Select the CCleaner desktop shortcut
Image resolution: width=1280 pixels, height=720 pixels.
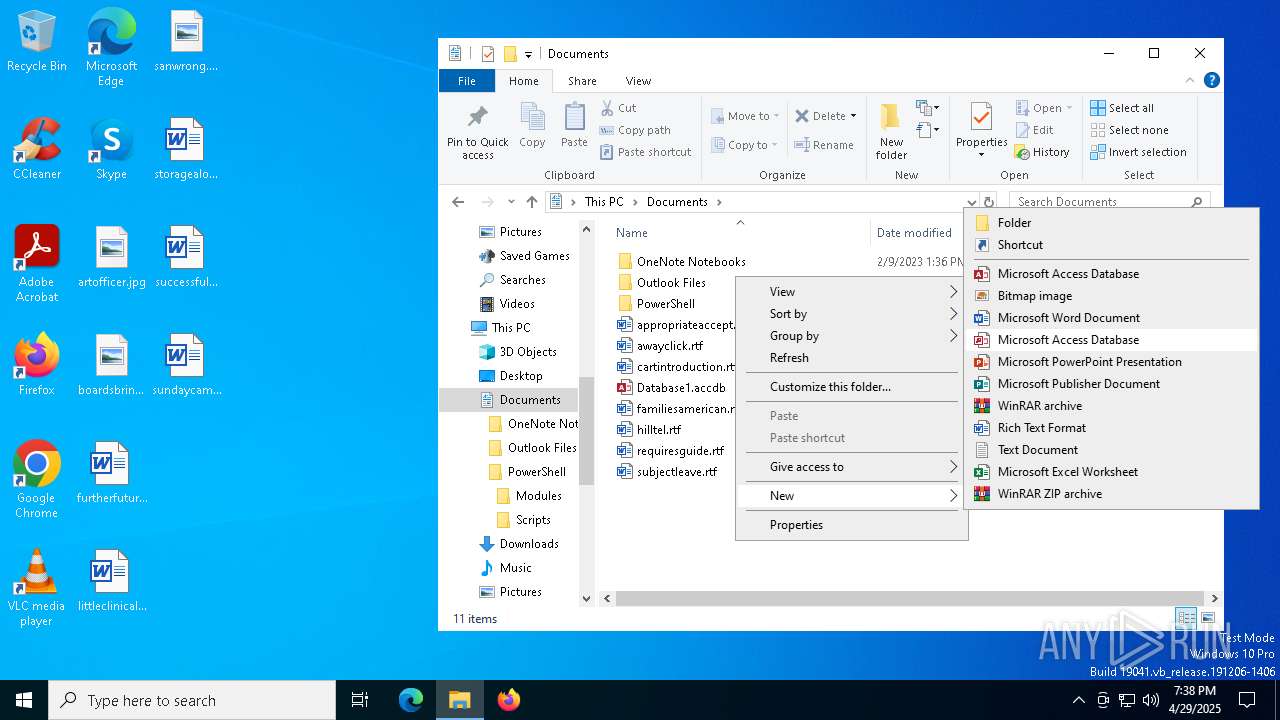[x=37, y=149]
